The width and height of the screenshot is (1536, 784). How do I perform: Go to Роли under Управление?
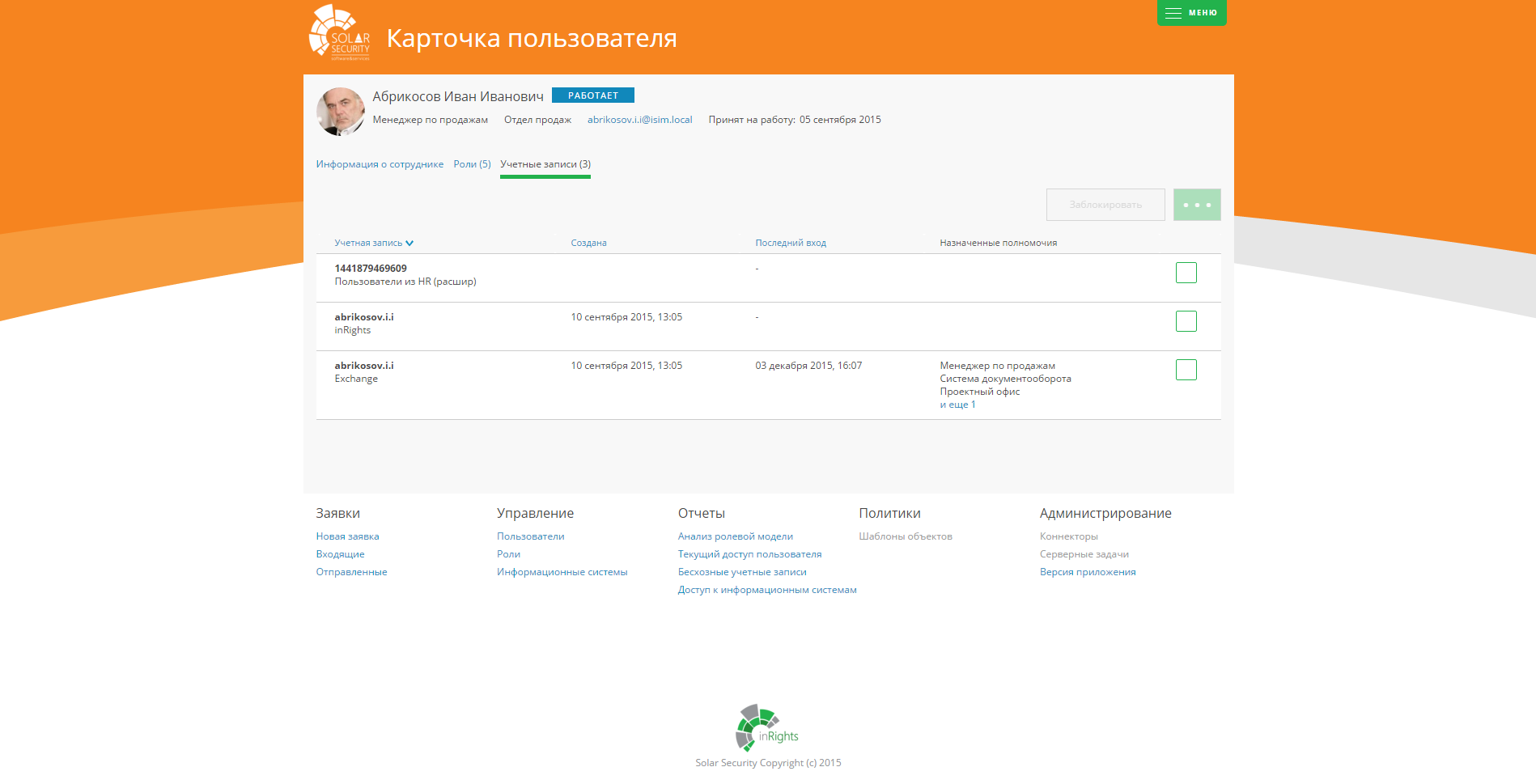[x=508, y=554]
